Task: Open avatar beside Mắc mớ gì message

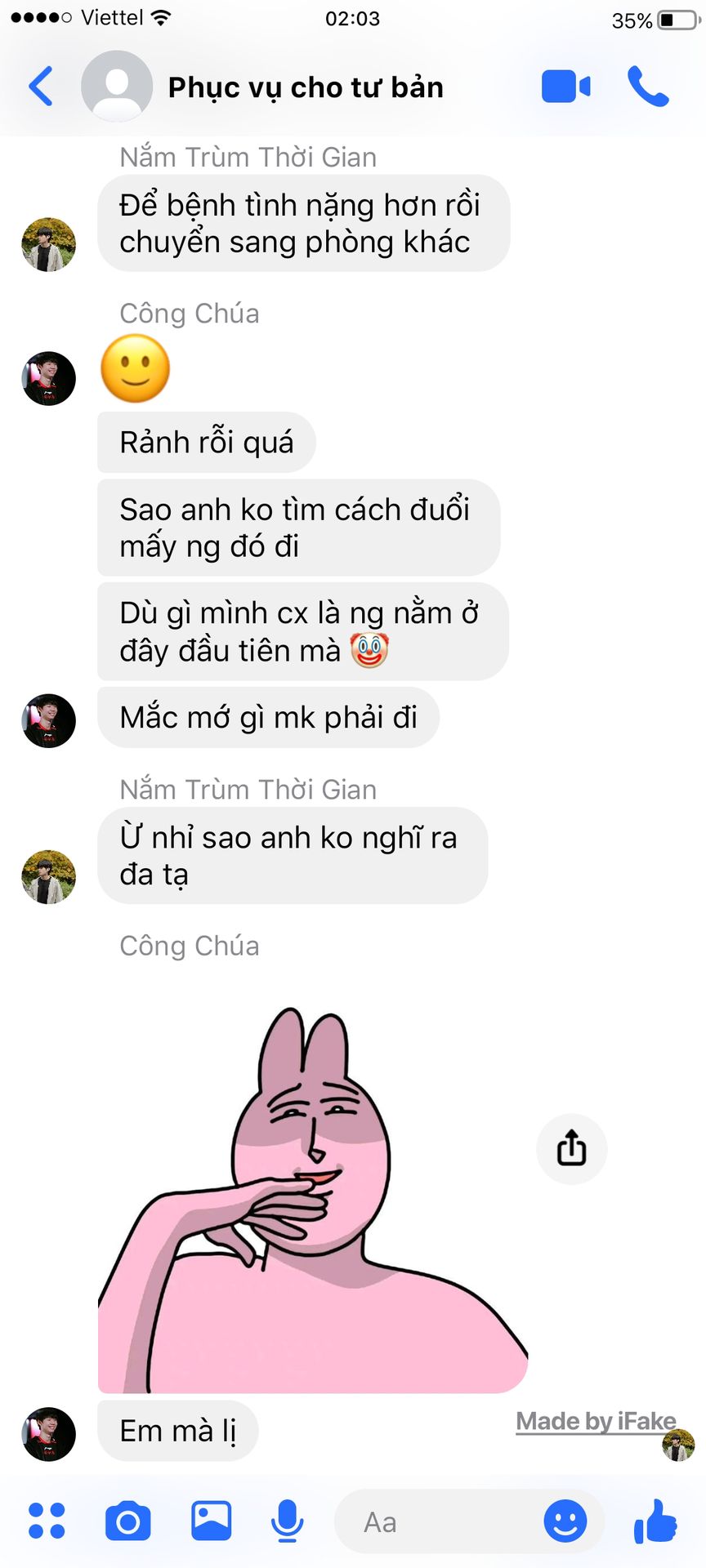Action: [x=48, y=721]
